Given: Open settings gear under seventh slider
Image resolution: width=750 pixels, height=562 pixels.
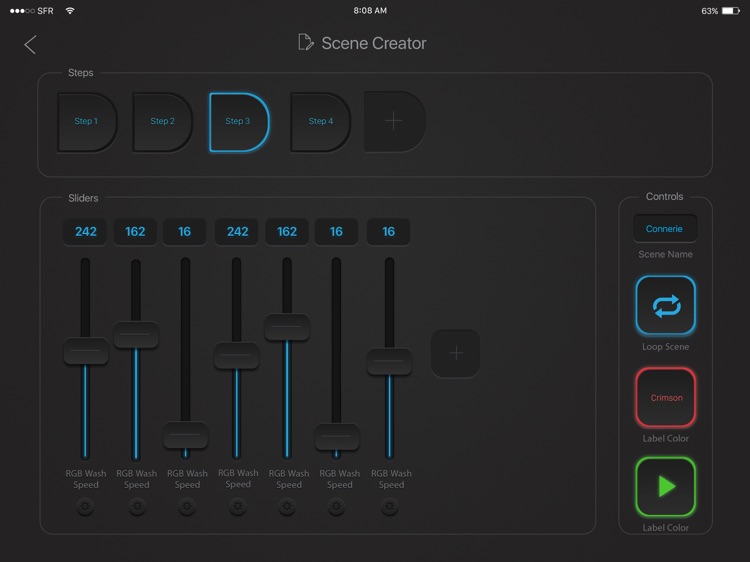Looking at the screenshot, I should pos(390,506).
